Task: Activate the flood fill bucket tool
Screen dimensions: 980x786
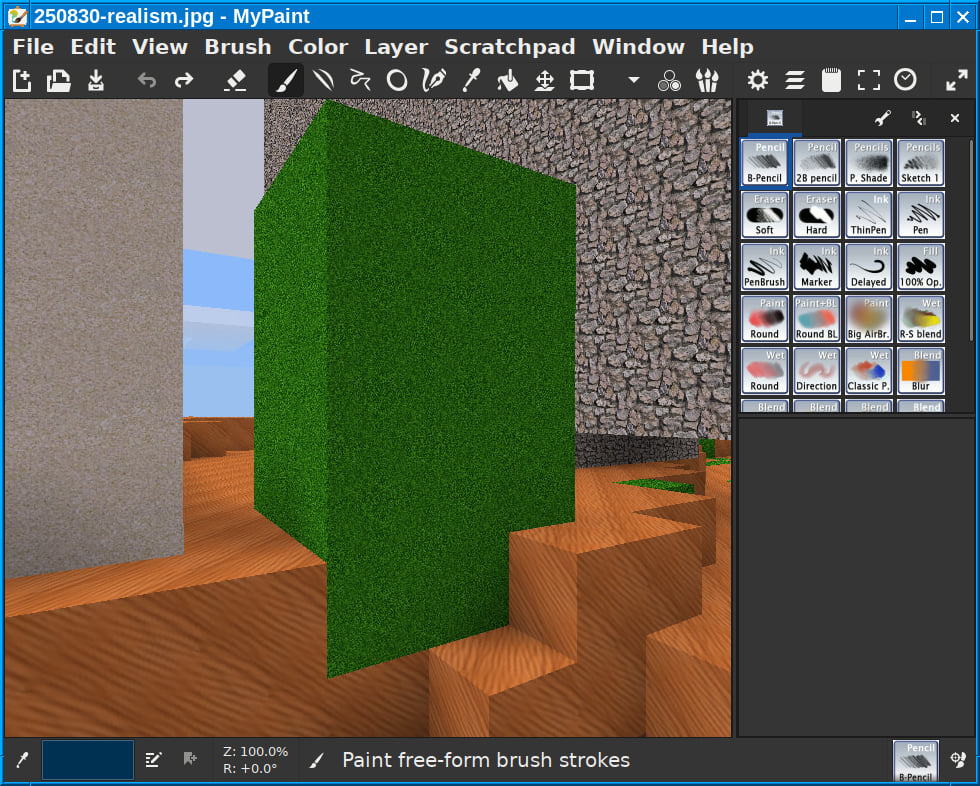Action: [508, 81]
